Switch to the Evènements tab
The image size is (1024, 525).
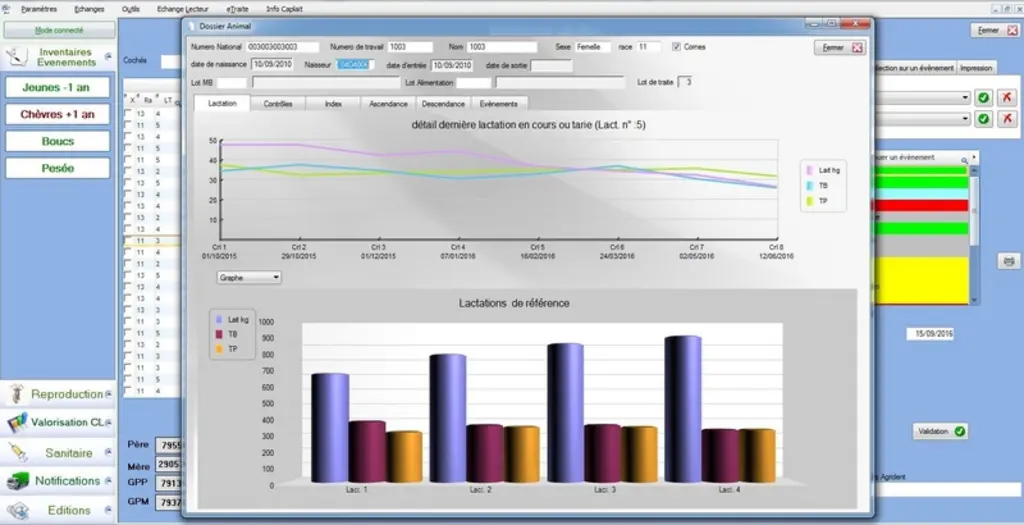pos(499,104)
